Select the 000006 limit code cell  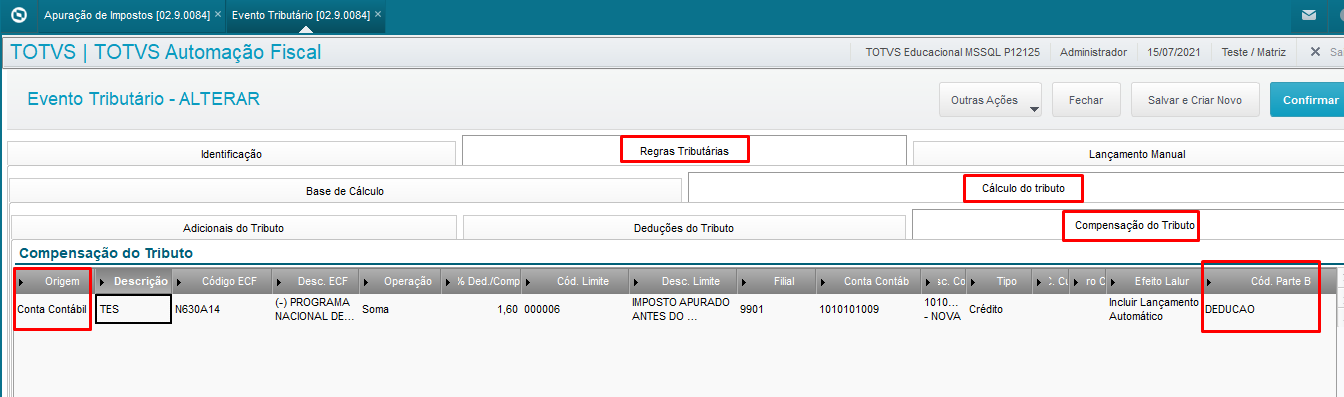tap(575, 309)
